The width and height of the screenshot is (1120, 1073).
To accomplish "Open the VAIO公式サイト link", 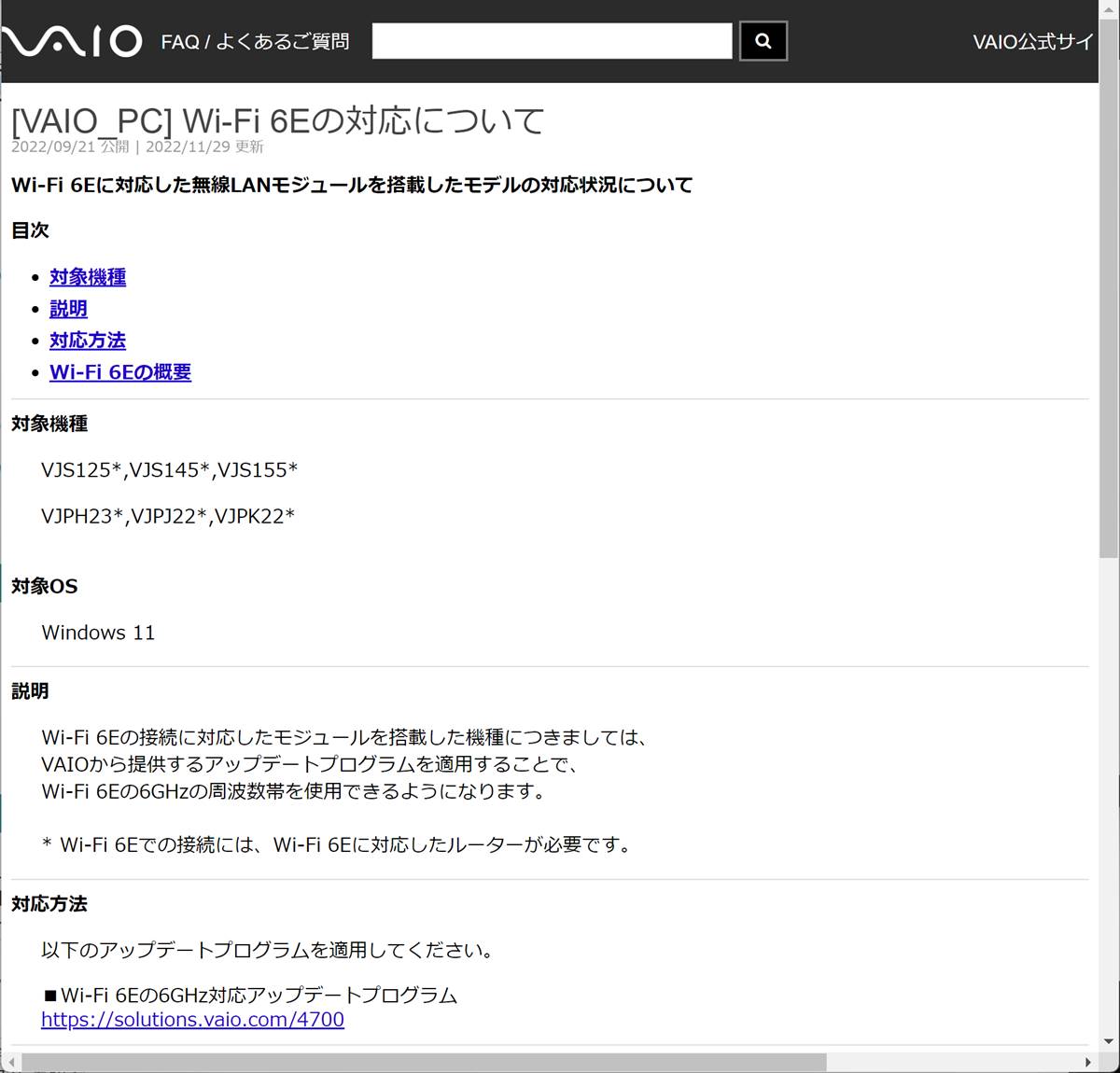I will pos(1033,42).
